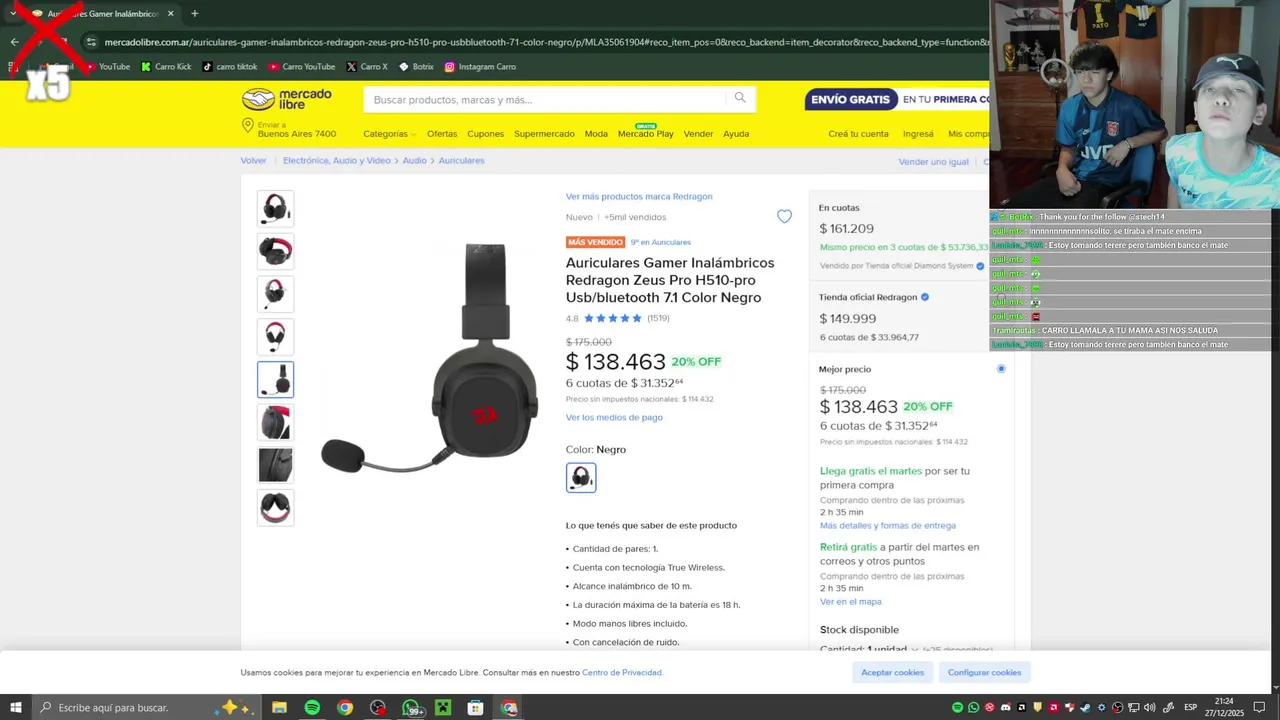Select the Negro color swatch

click(x=581, y=477)
